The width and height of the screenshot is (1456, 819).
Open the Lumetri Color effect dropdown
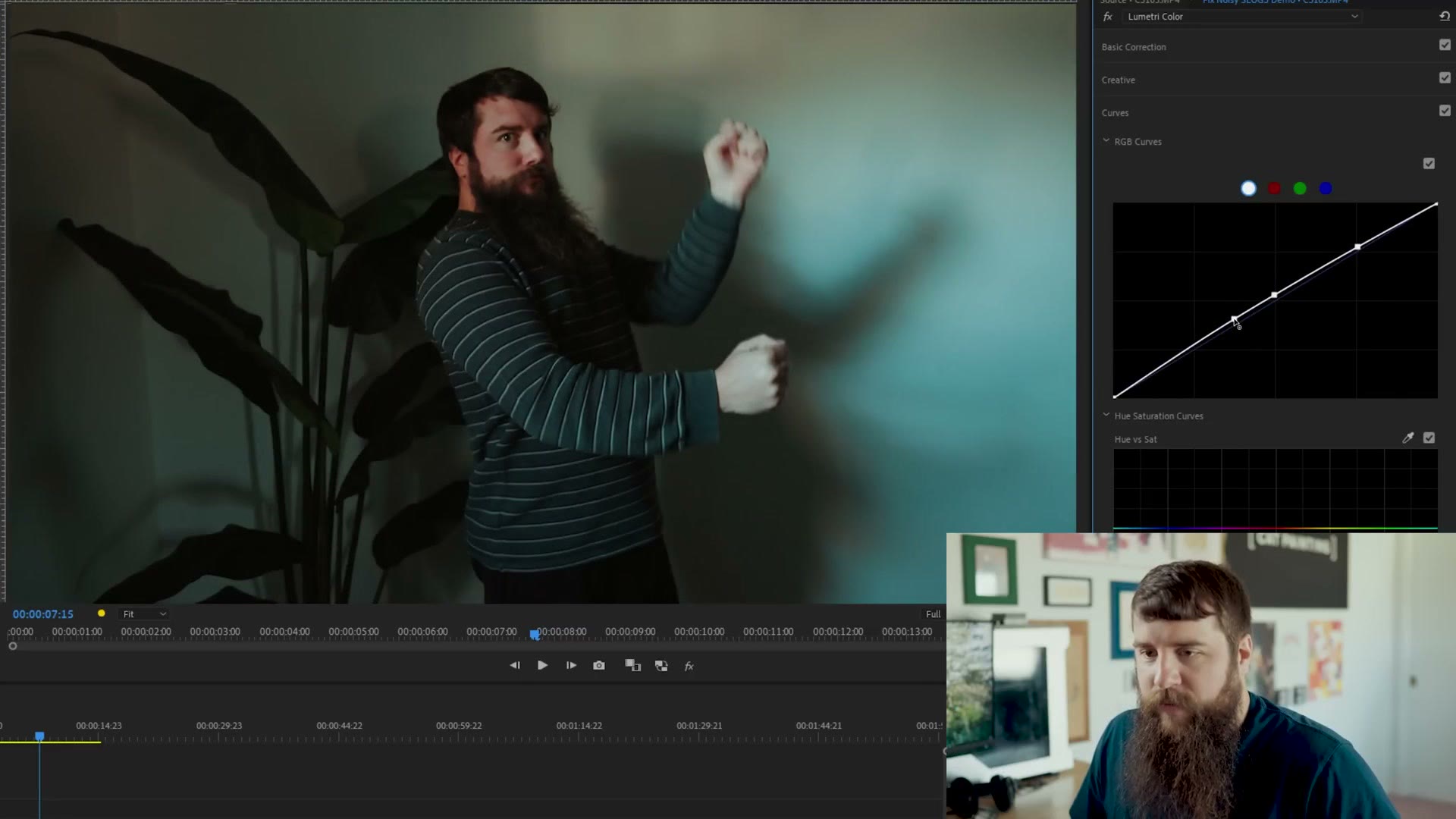pos(1241,17)
